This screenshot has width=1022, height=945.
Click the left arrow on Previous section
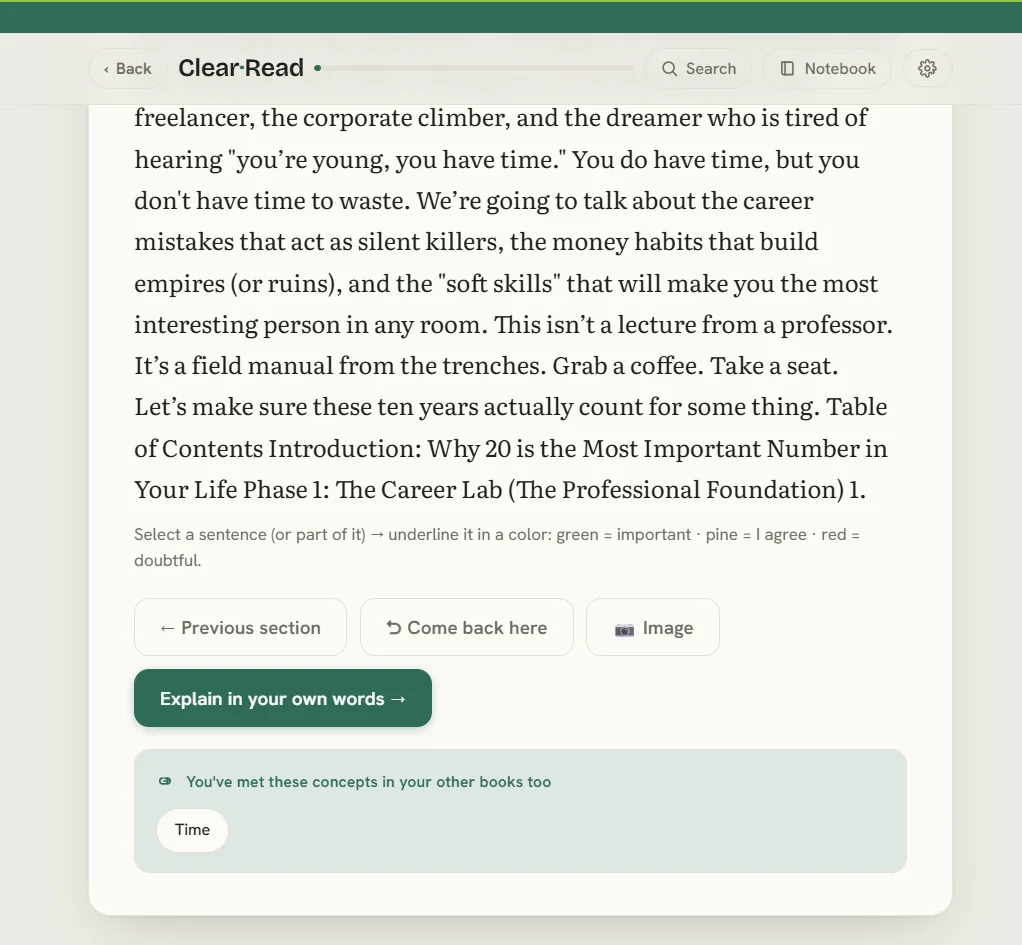168,628
